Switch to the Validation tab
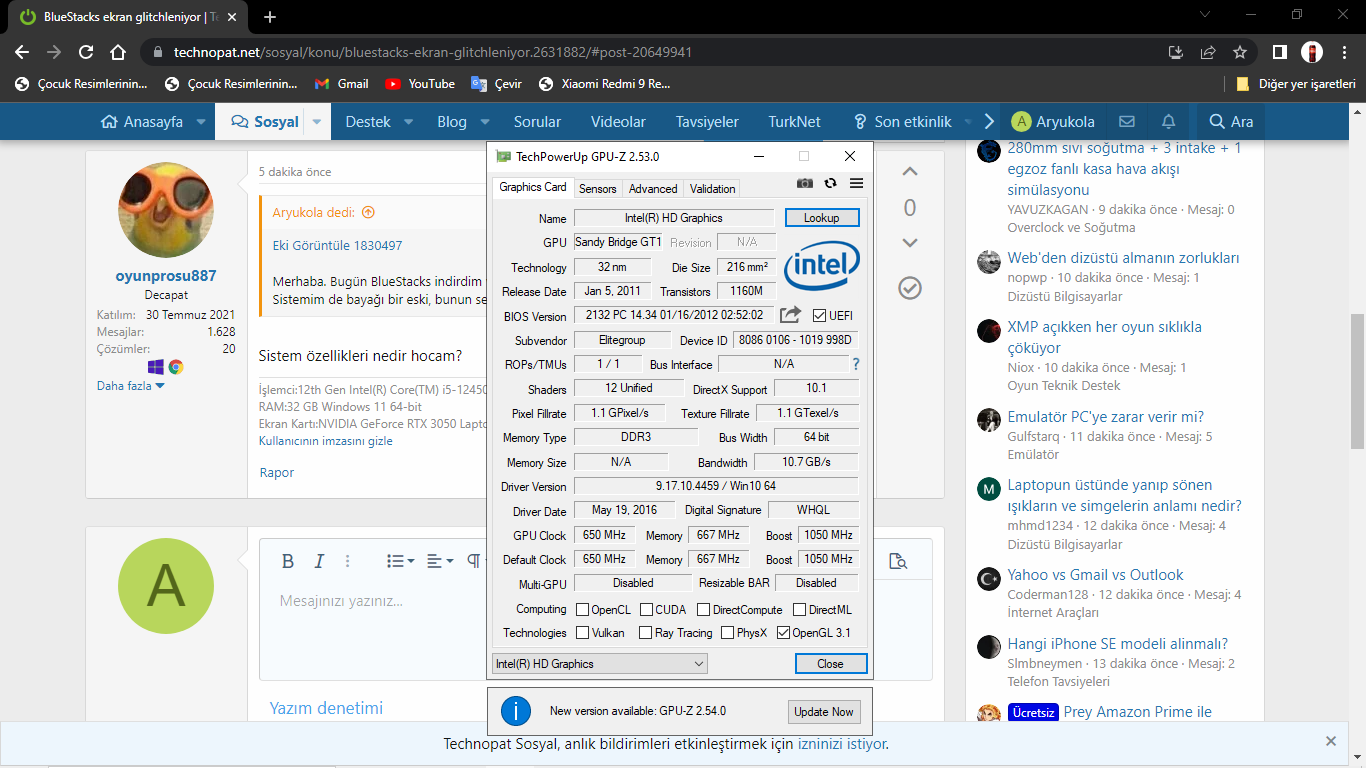Viewport: 1366px width, 768px height. pos(712,189)
